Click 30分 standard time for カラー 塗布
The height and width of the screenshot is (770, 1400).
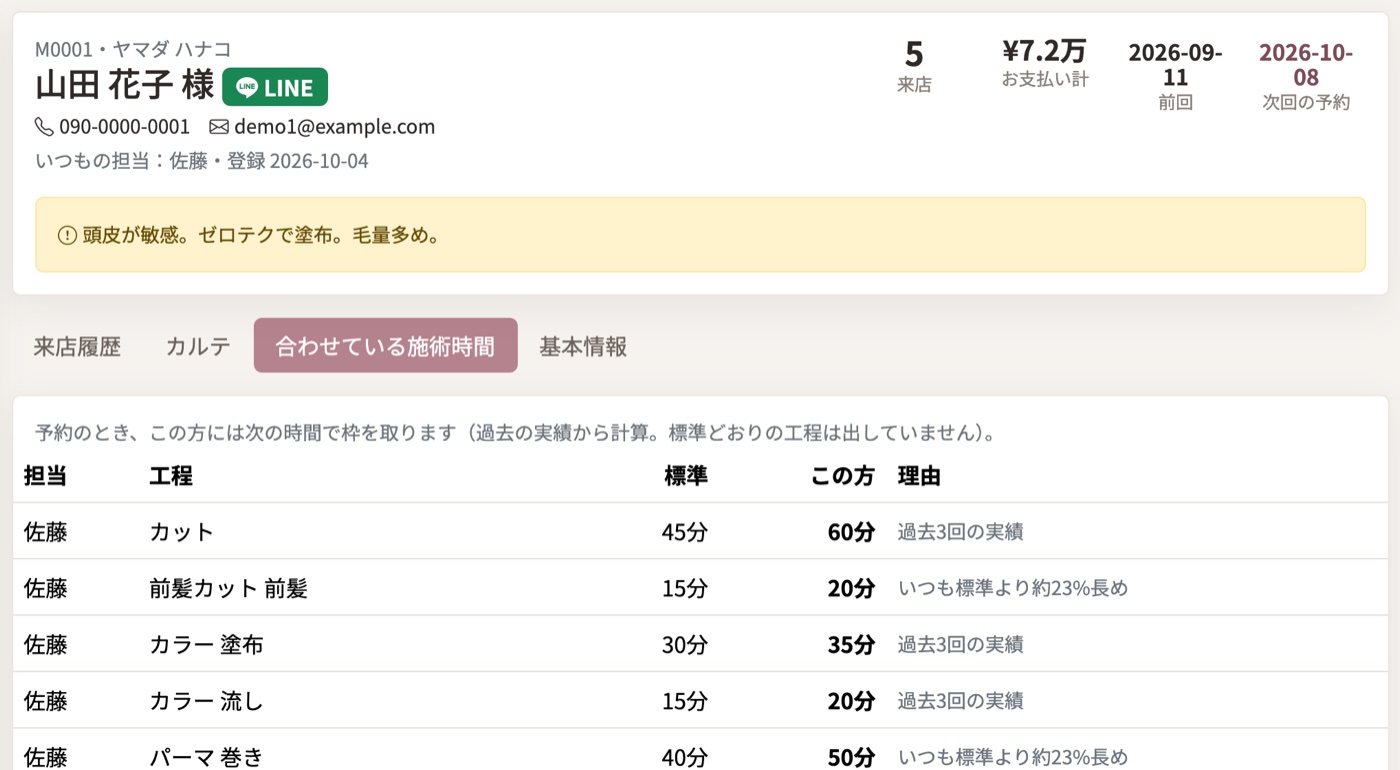click(685, 645)
